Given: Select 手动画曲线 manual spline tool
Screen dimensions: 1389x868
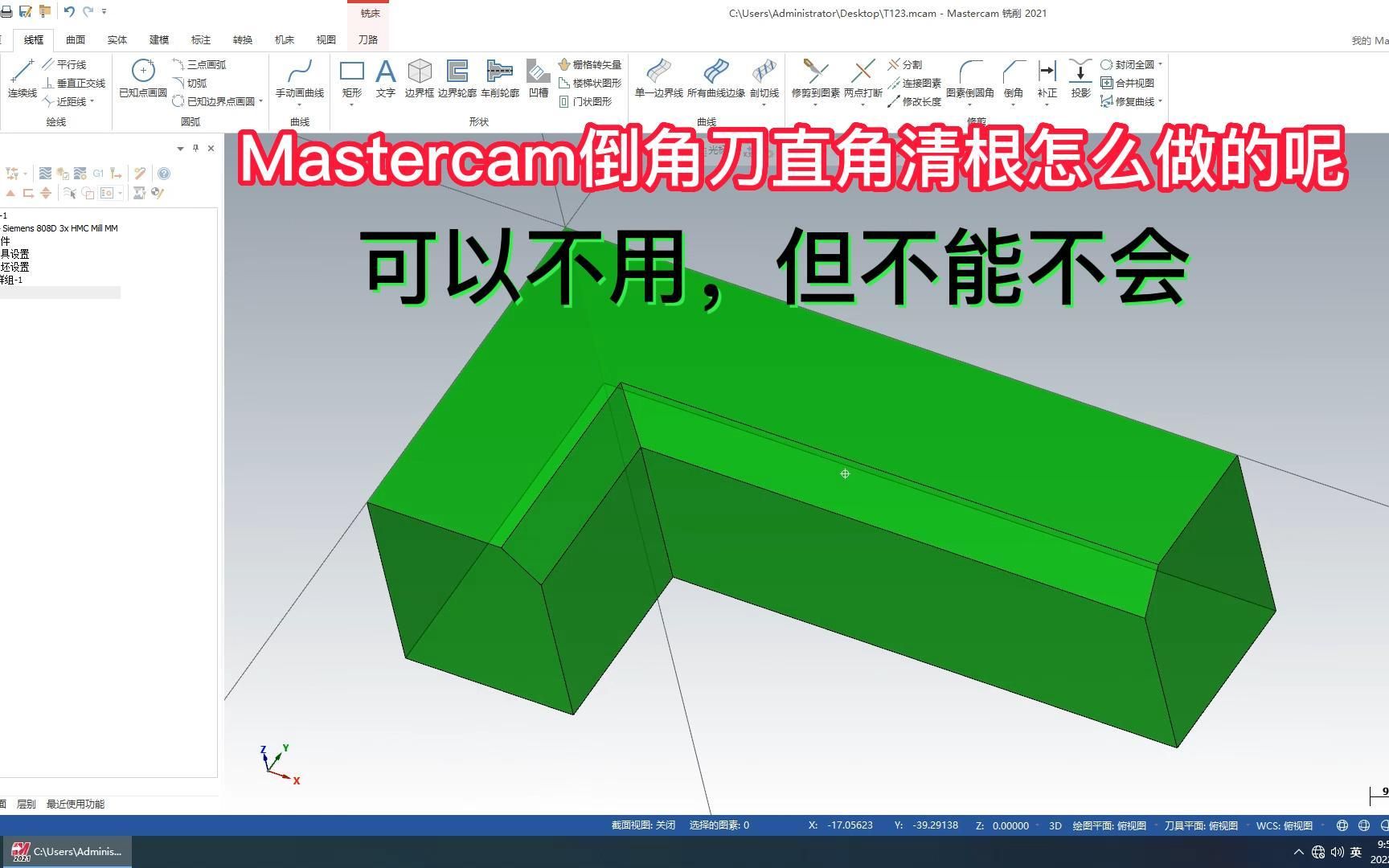Looking at the screenshot, I should coord(300,77).
